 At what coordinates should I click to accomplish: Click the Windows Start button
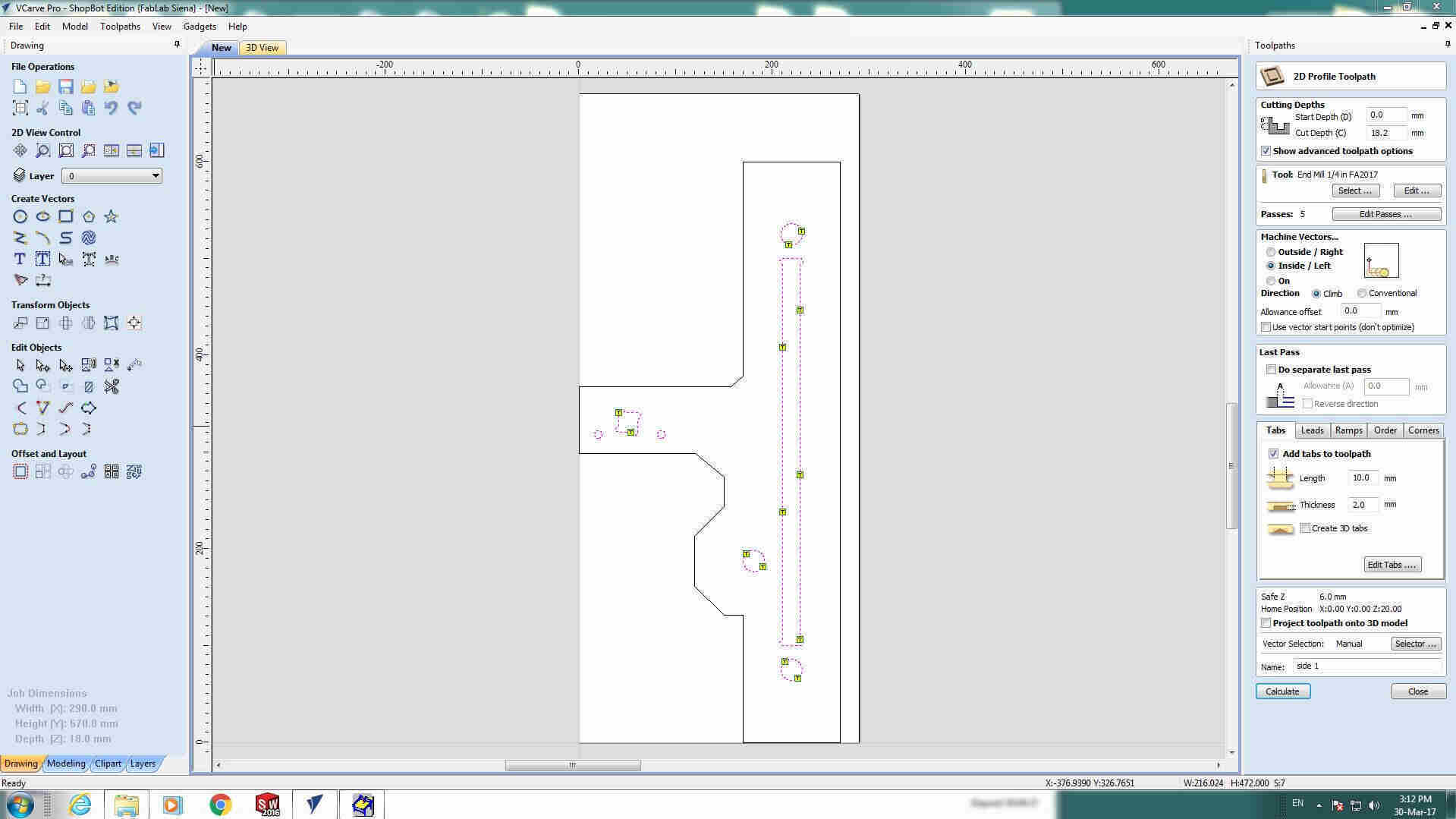[x=18, y=805]
